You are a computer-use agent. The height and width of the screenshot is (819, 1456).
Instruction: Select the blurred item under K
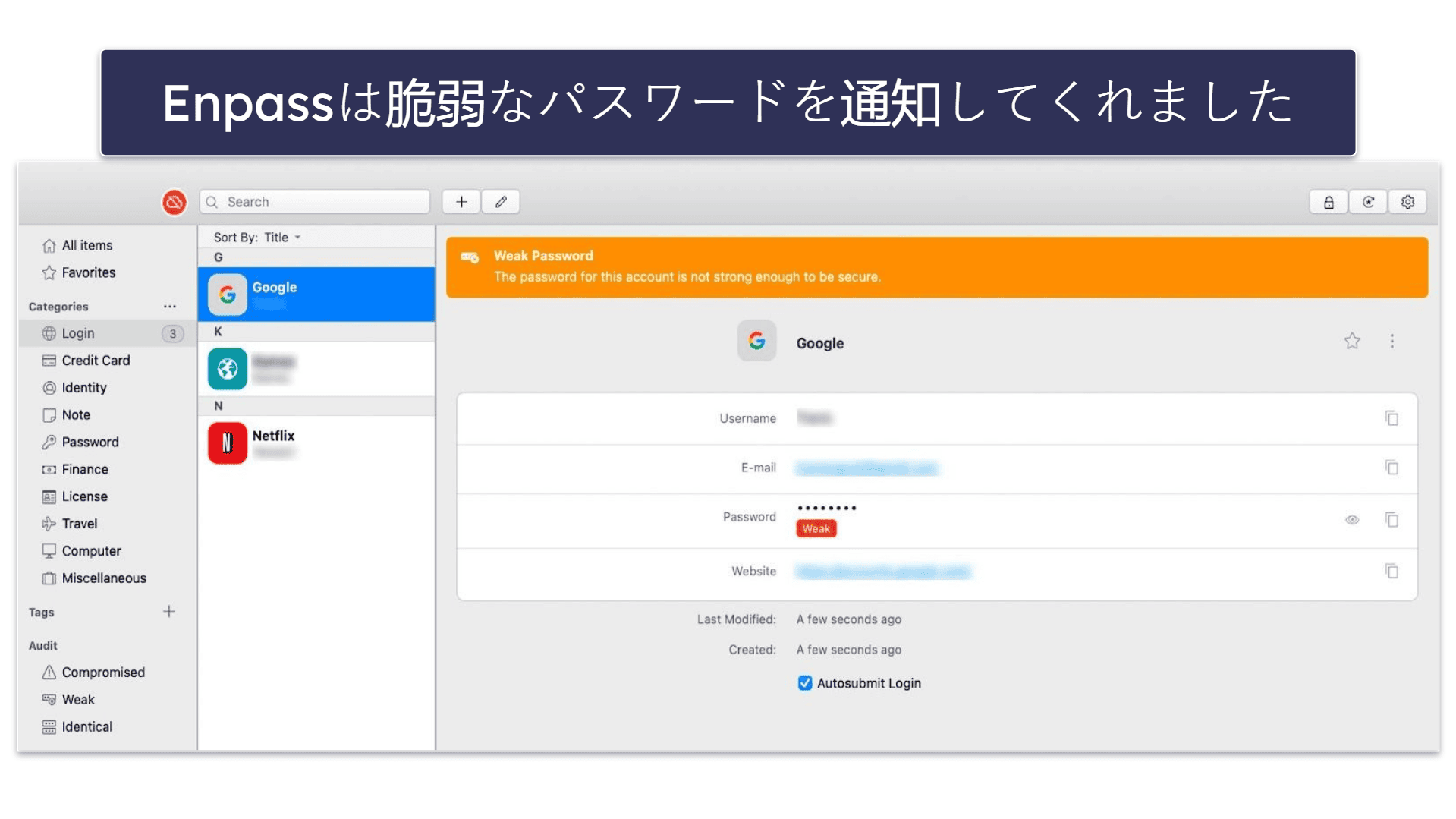[x=316, y=369]
